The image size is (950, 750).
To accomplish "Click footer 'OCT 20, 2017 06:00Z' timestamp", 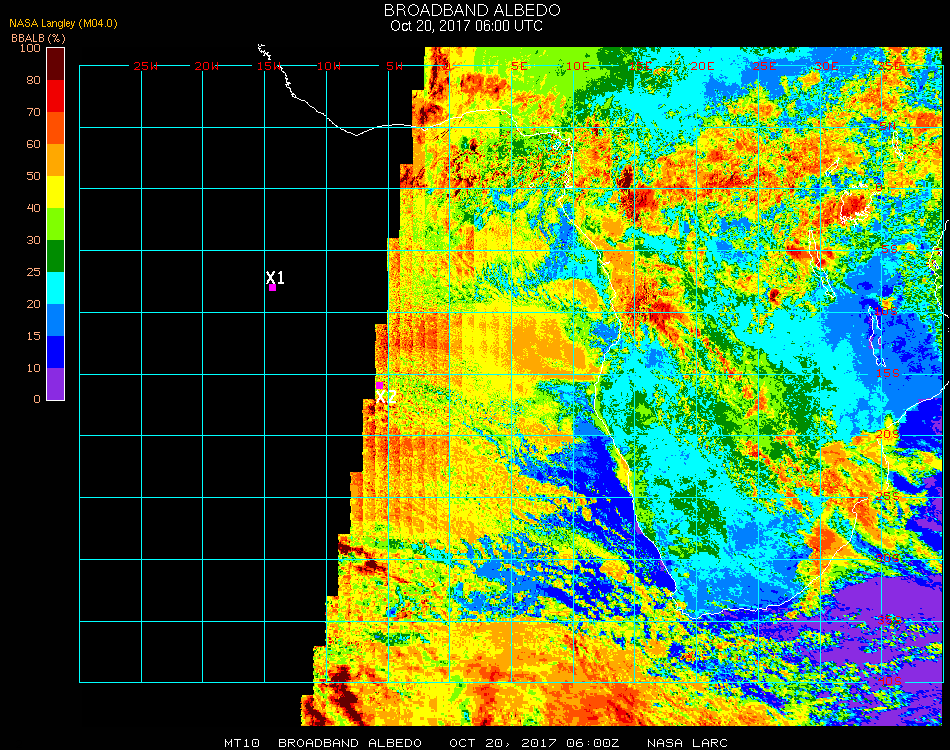I will point(534,743).
